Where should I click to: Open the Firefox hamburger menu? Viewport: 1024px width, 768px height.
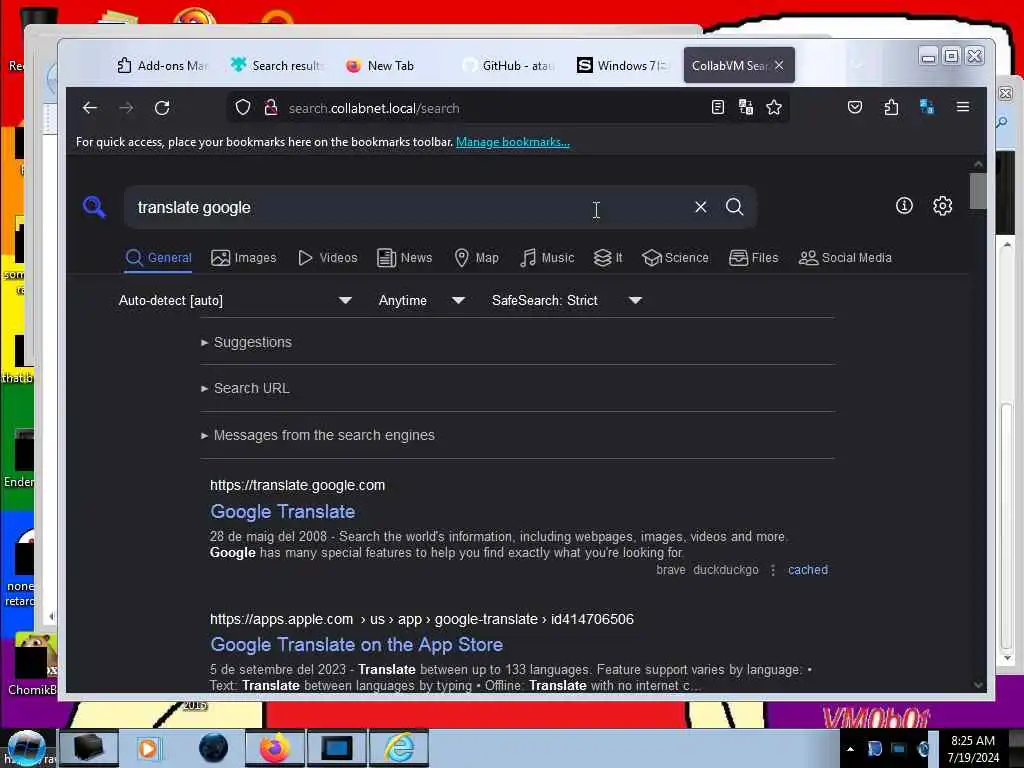click(963, 107)
